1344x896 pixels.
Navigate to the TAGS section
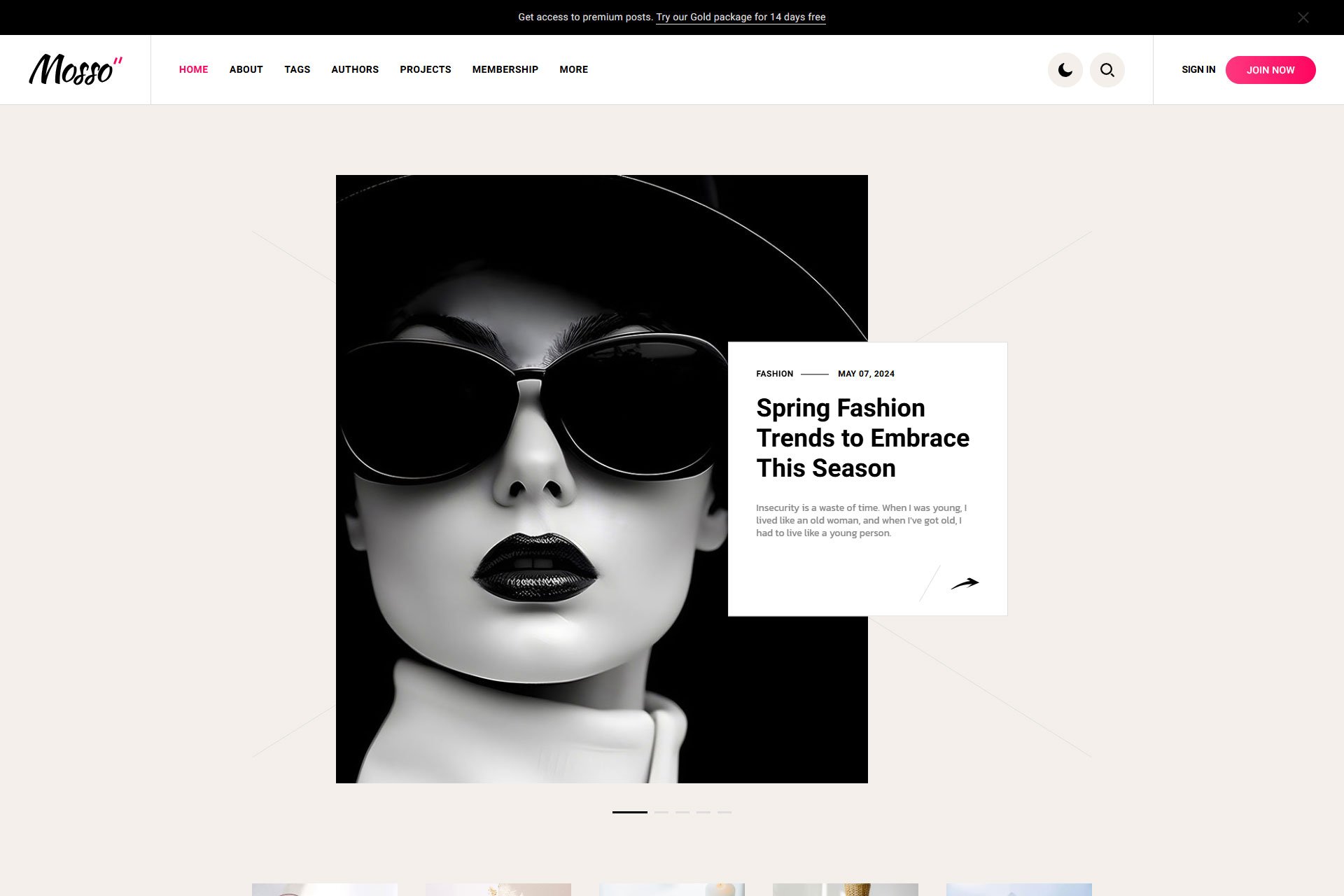click(x=297, y=69)
